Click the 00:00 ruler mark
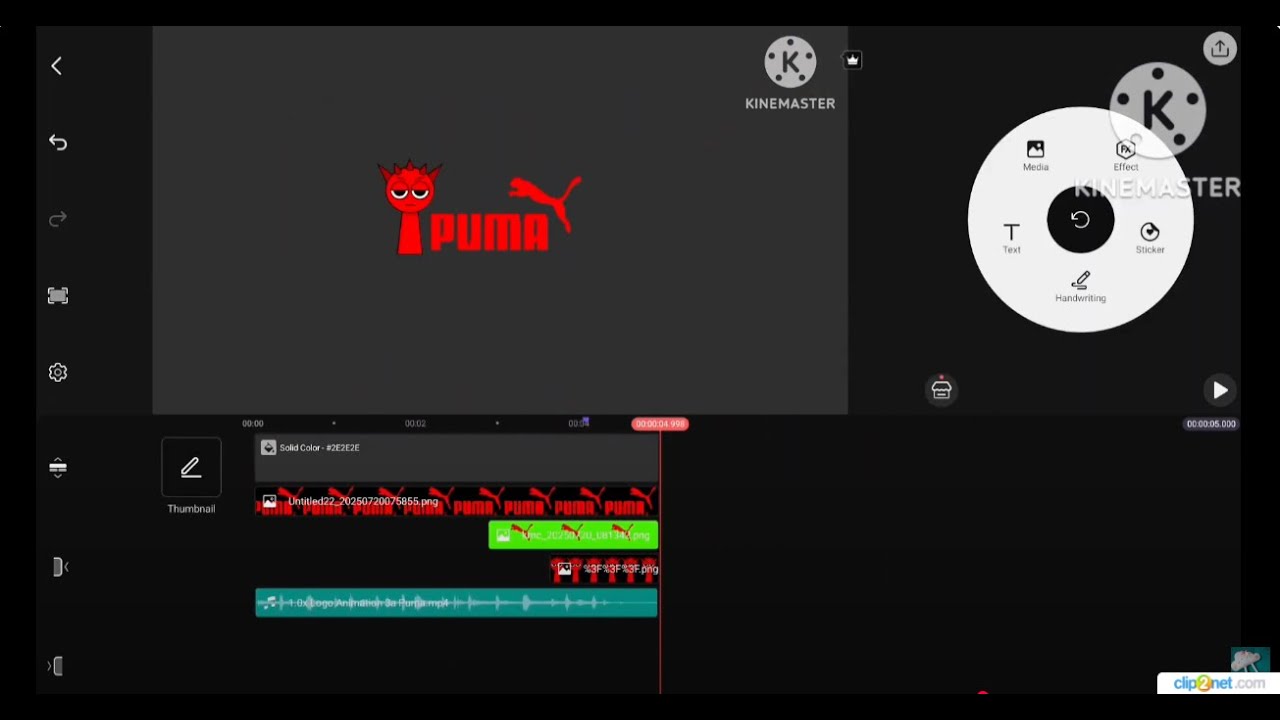Image resolution: width=1280 pixels, height=720 pixels. [253, 424]
